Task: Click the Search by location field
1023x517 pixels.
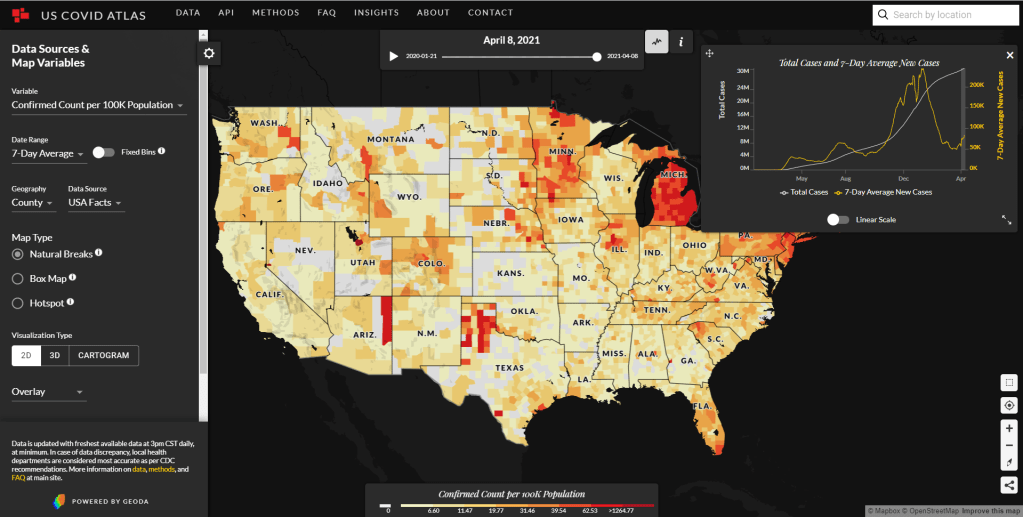Action: tap(945, 15)
